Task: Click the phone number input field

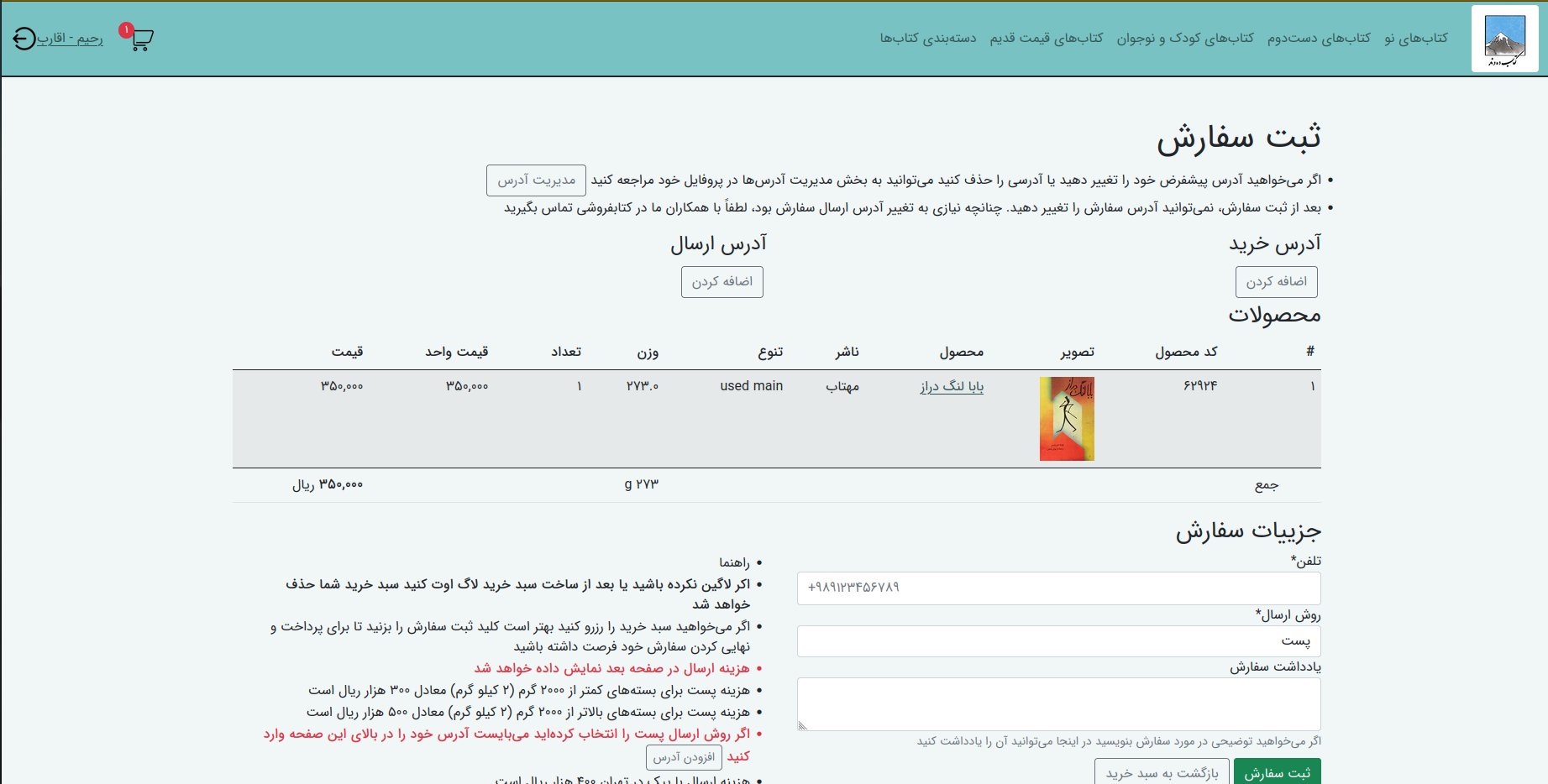Action: (1058, 588)
